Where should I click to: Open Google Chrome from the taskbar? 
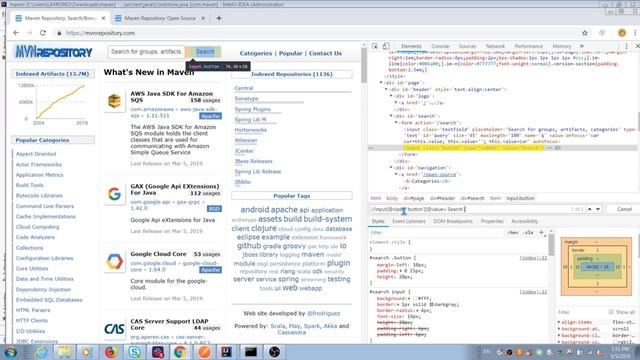180,352
